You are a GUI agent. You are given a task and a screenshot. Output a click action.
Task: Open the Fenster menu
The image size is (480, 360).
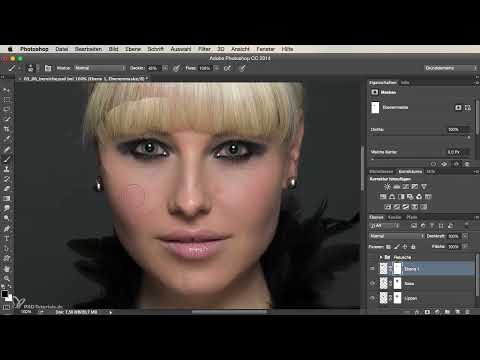[265, 49]
